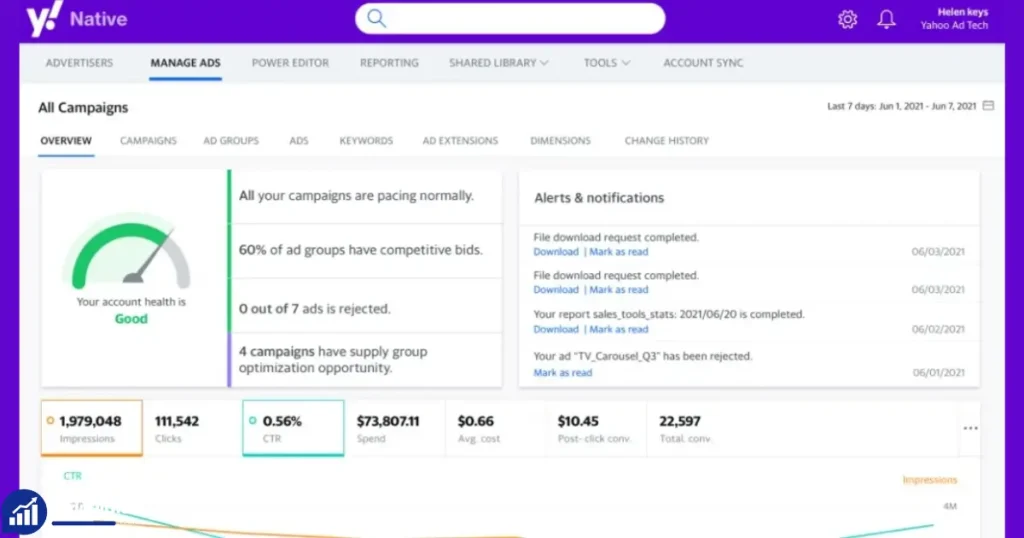Open settings via the gear icon
Screen dimensions: 1024x538
(847, 19)
